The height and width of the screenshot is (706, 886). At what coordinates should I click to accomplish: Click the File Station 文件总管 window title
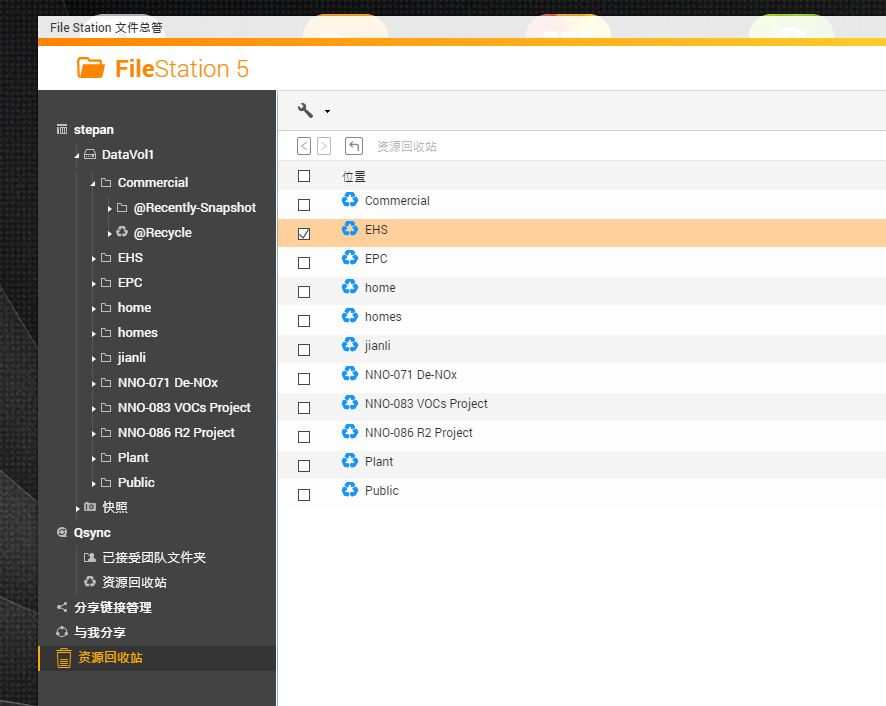click(106, 28)
